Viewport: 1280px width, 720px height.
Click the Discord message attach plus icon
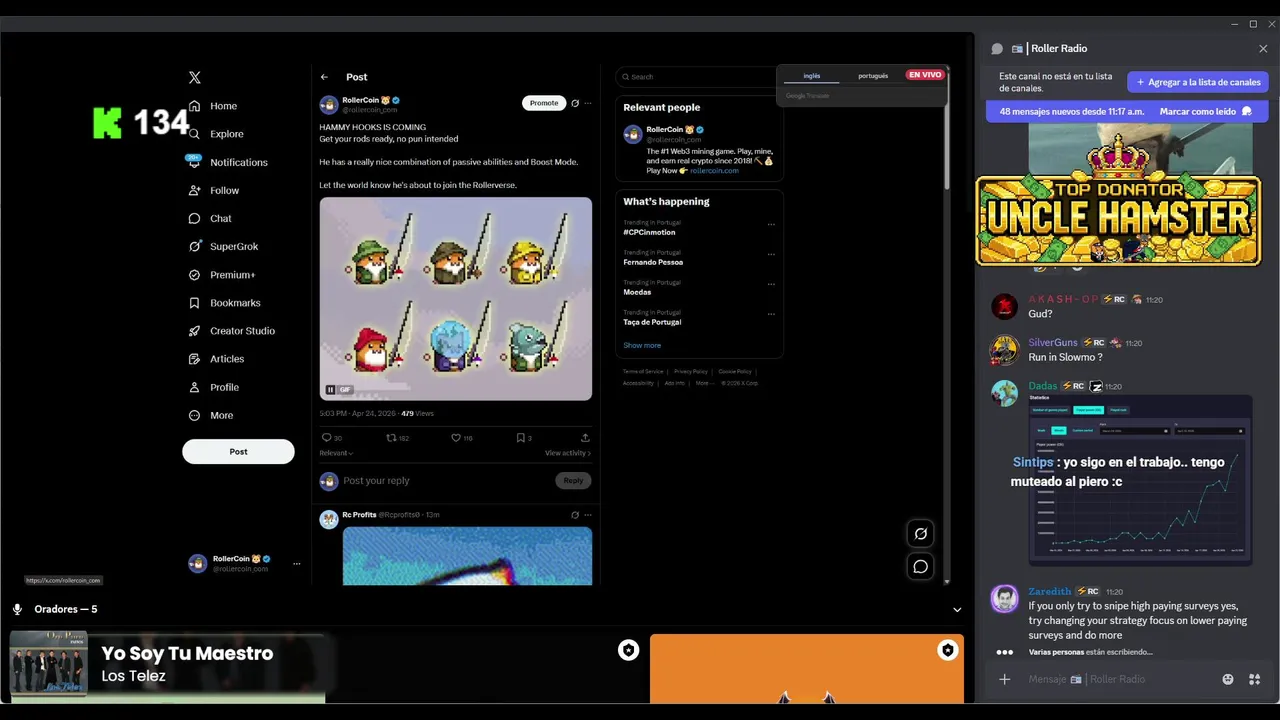pyautogui.click(x=1005, y=680)
